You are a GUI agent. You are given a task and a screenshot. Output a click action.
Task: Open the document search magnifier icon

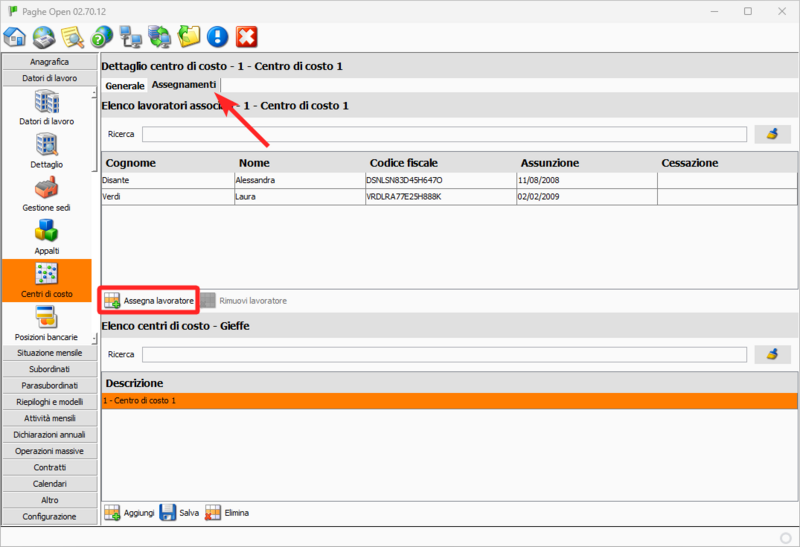click(72, 38)
